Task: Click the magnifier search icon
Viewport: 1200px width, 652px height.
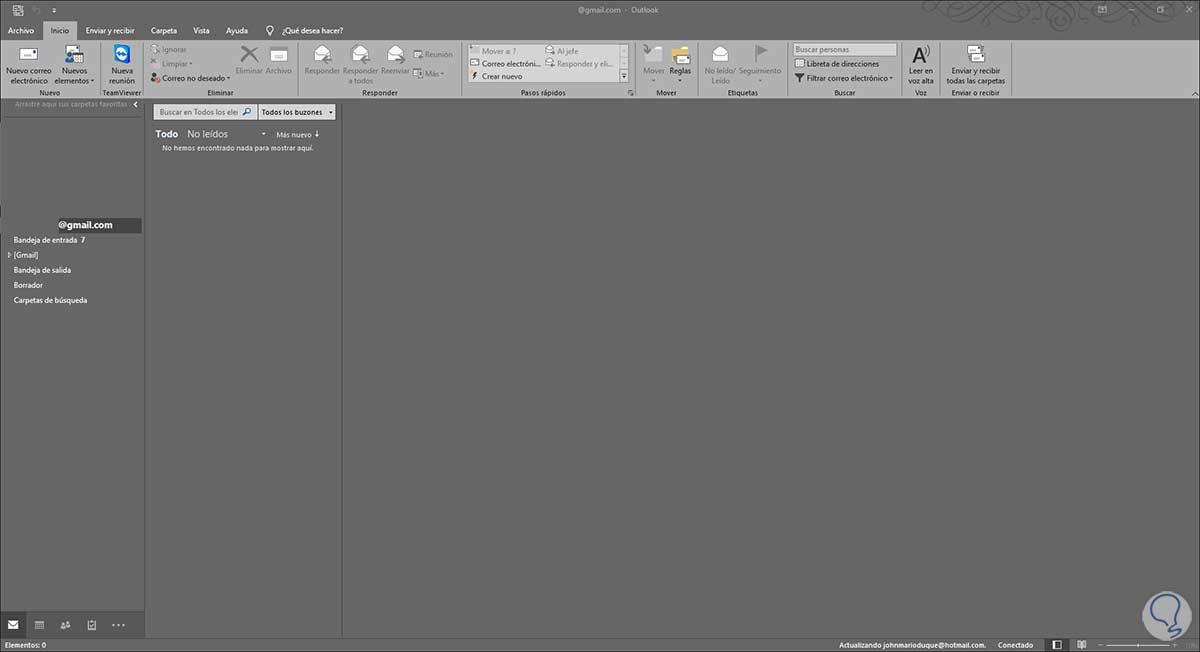Action: tap(247, 112)
